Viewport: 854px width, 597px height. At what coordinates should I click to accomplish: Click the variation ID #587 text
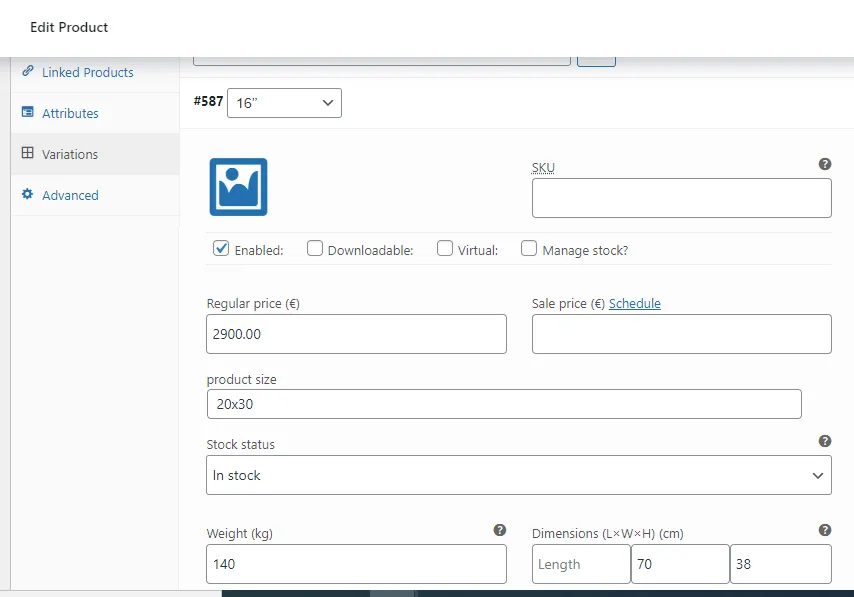coord(209,101)
